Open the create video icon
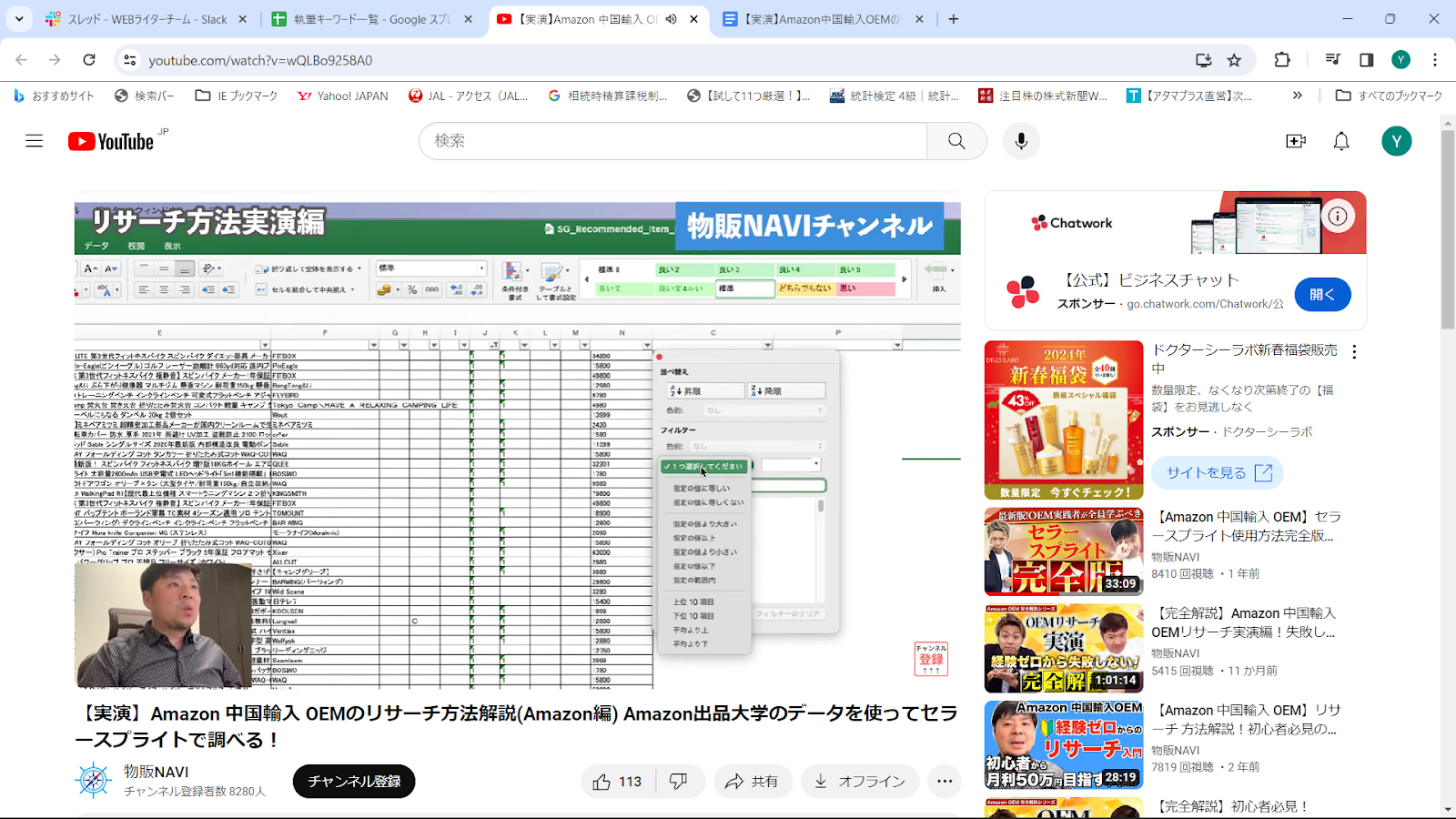The width and height of the screenshot is (1456, 819). click(x=1296, y=141)
